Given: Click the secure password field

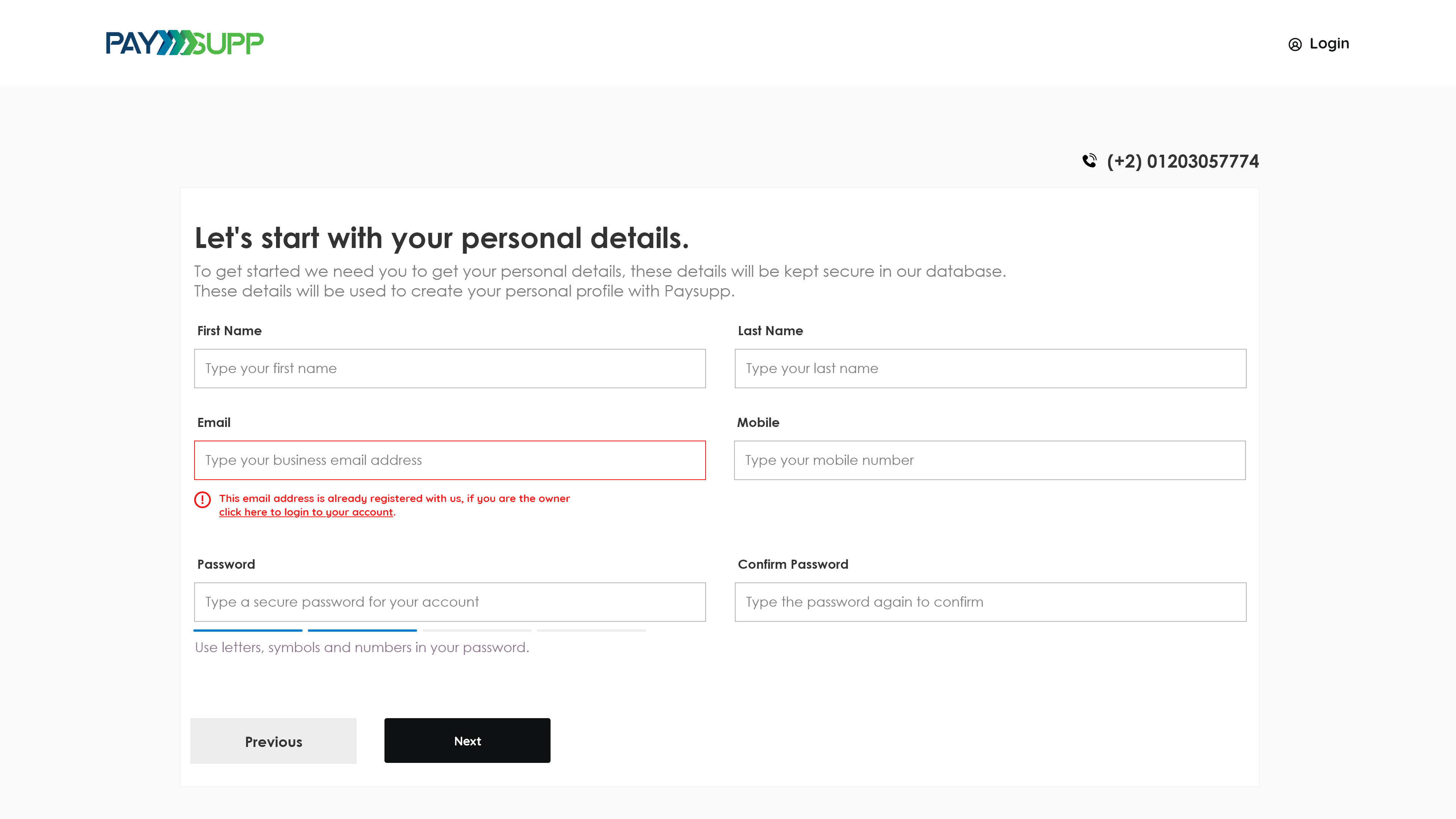Looking at the screenshot, I should pyautogui.click(x=449, y=602).
